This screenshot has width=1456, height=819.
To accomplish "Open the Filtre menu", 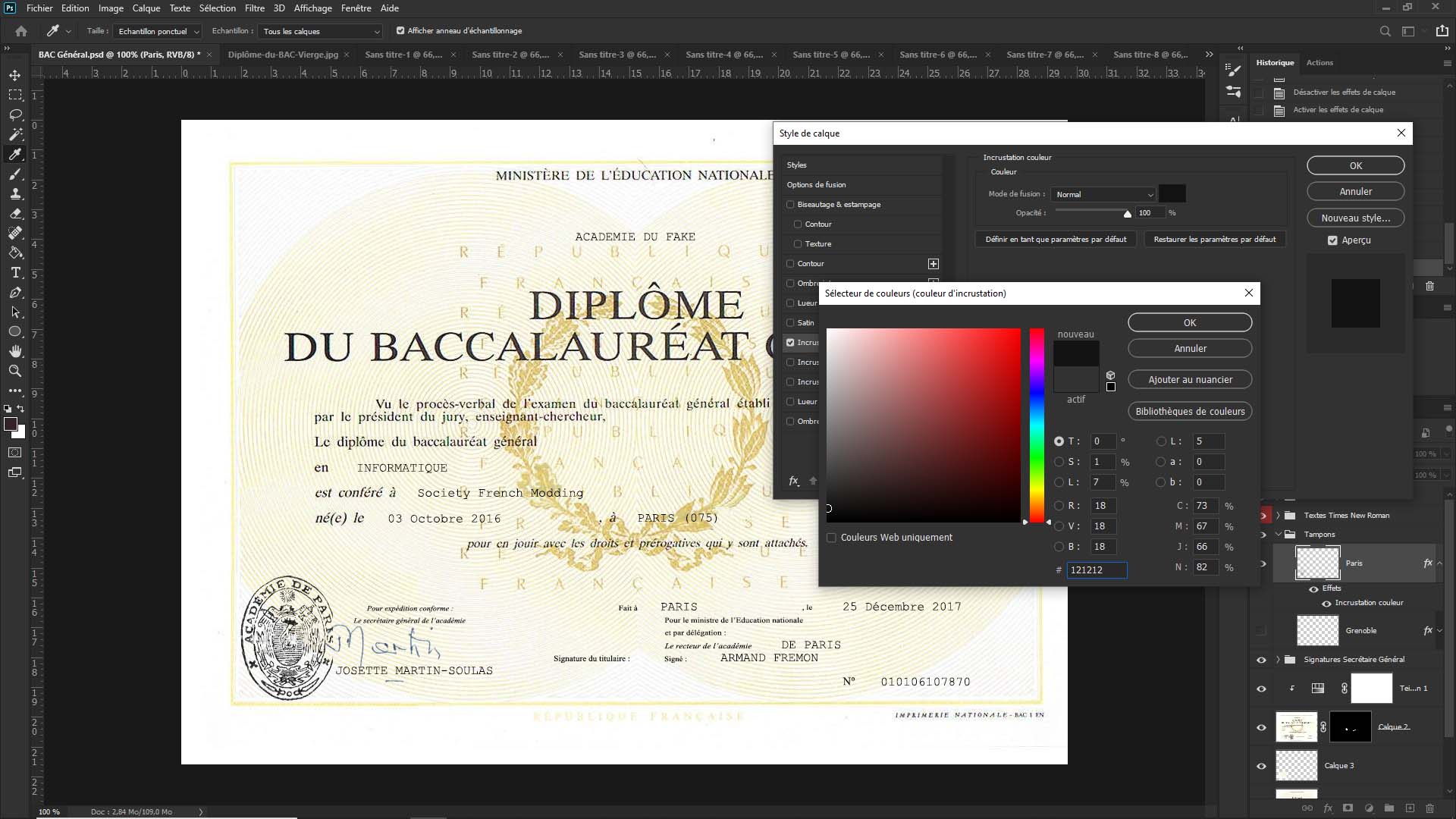I will [x=254, y=8].
